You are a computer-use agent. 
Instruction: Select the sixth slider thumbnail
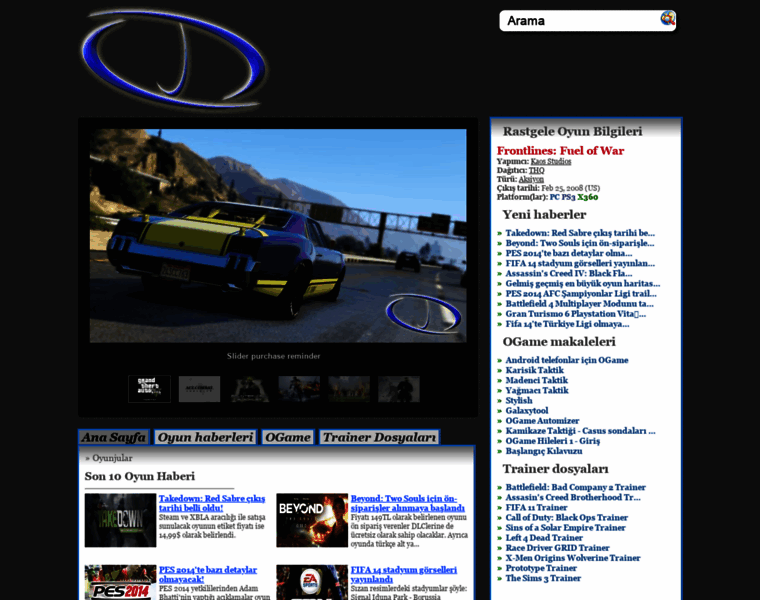click(x=399, y=389)
